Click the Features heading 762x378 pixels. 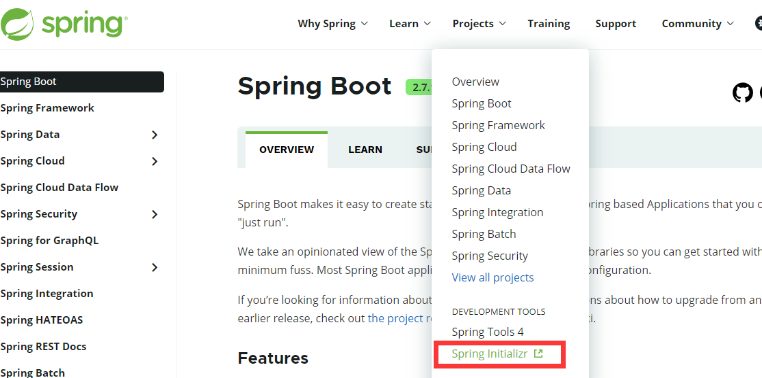(273, 359)
